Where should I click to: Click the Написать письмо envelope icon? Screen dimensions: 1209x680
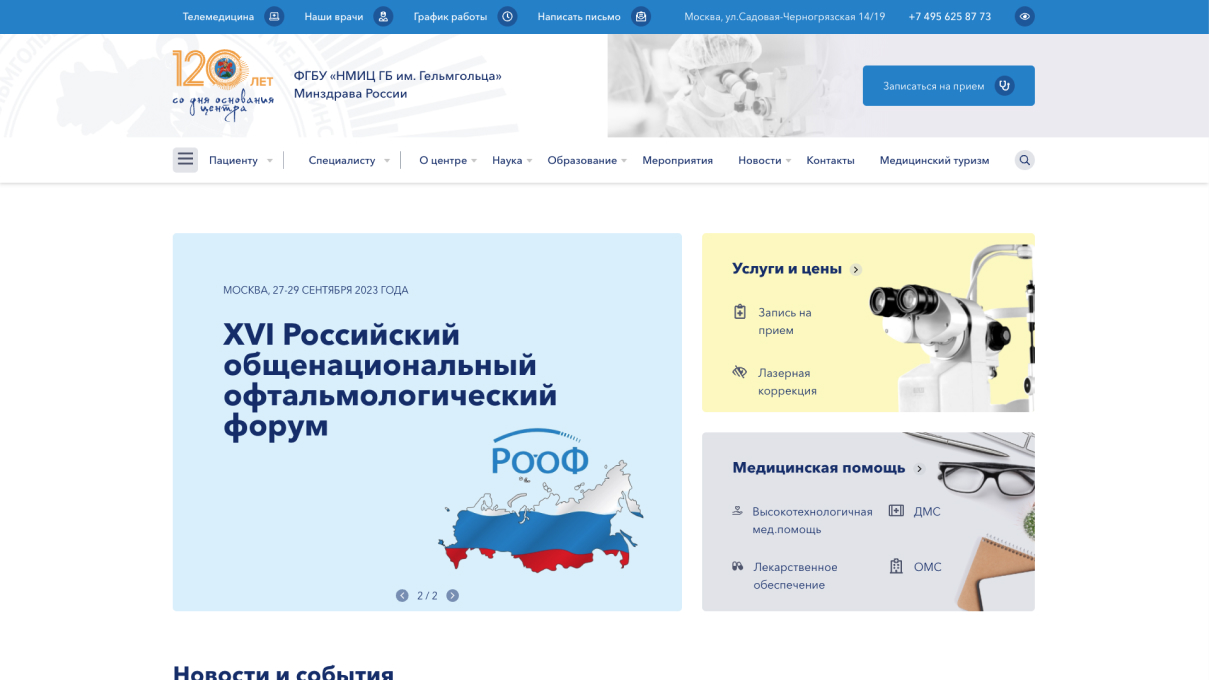click(x=641, y=17)
